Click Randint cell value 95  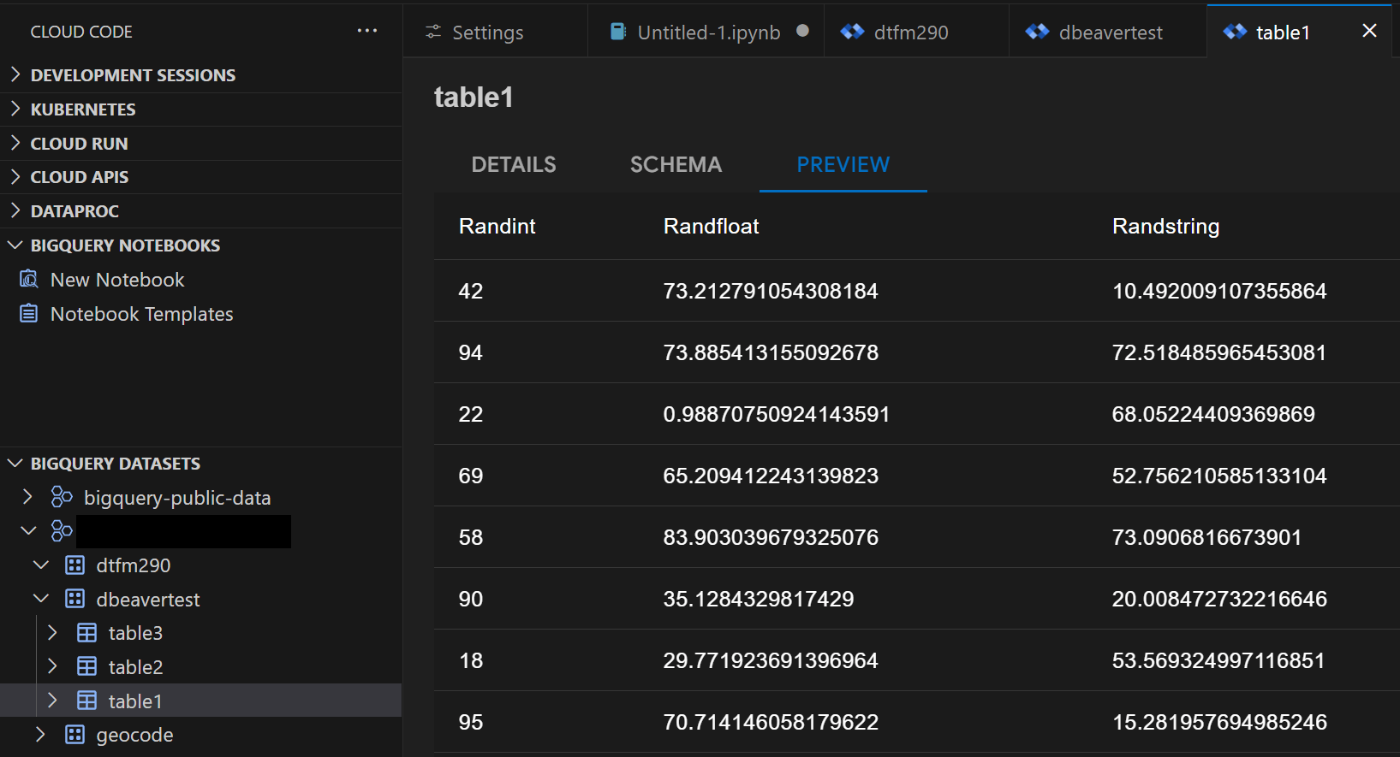coord(471,723)
